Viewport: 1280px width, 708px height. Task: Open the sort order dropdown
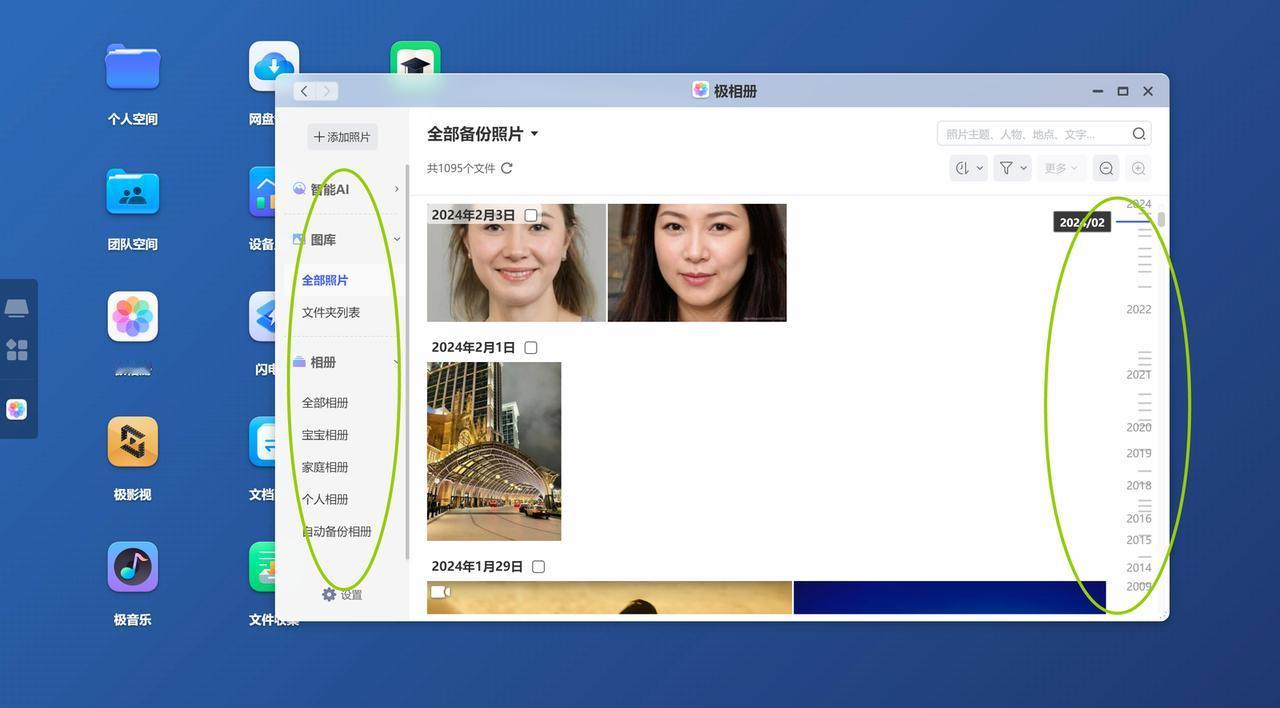pos(968,168)
